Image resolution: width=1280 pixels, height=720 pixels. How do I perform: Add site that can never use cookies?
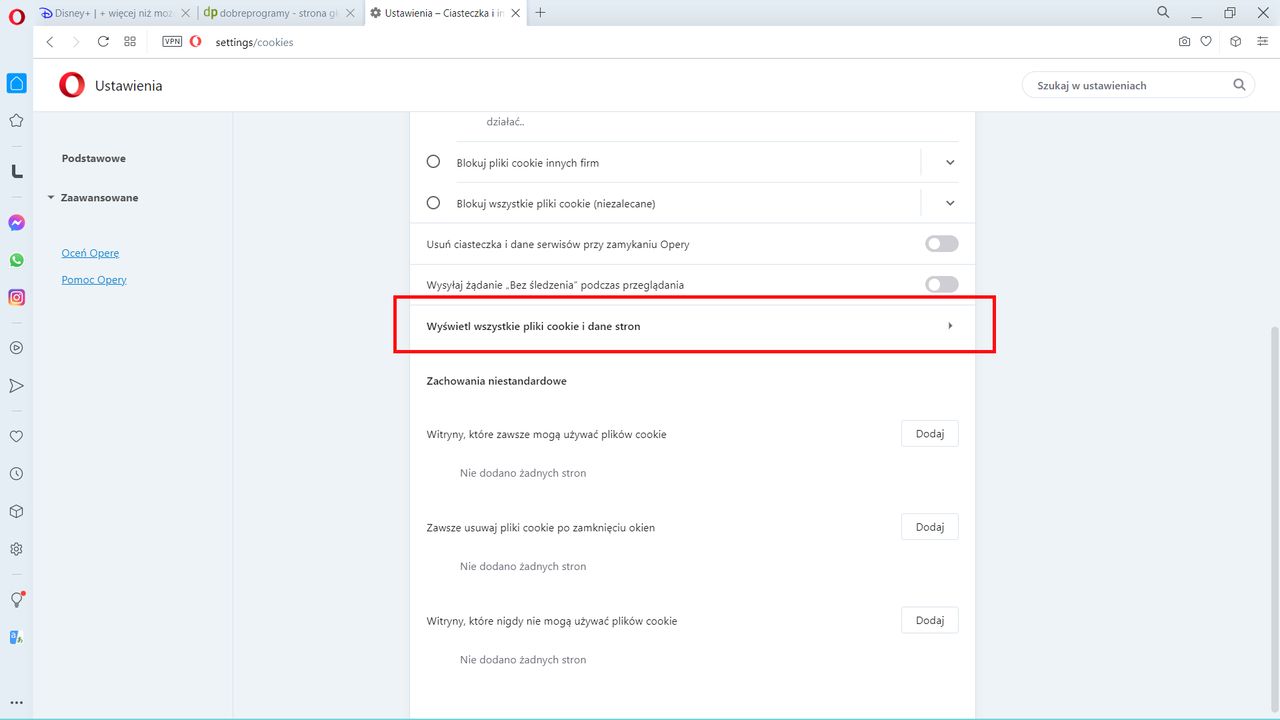pyautogui.click(x=930, y=620)
